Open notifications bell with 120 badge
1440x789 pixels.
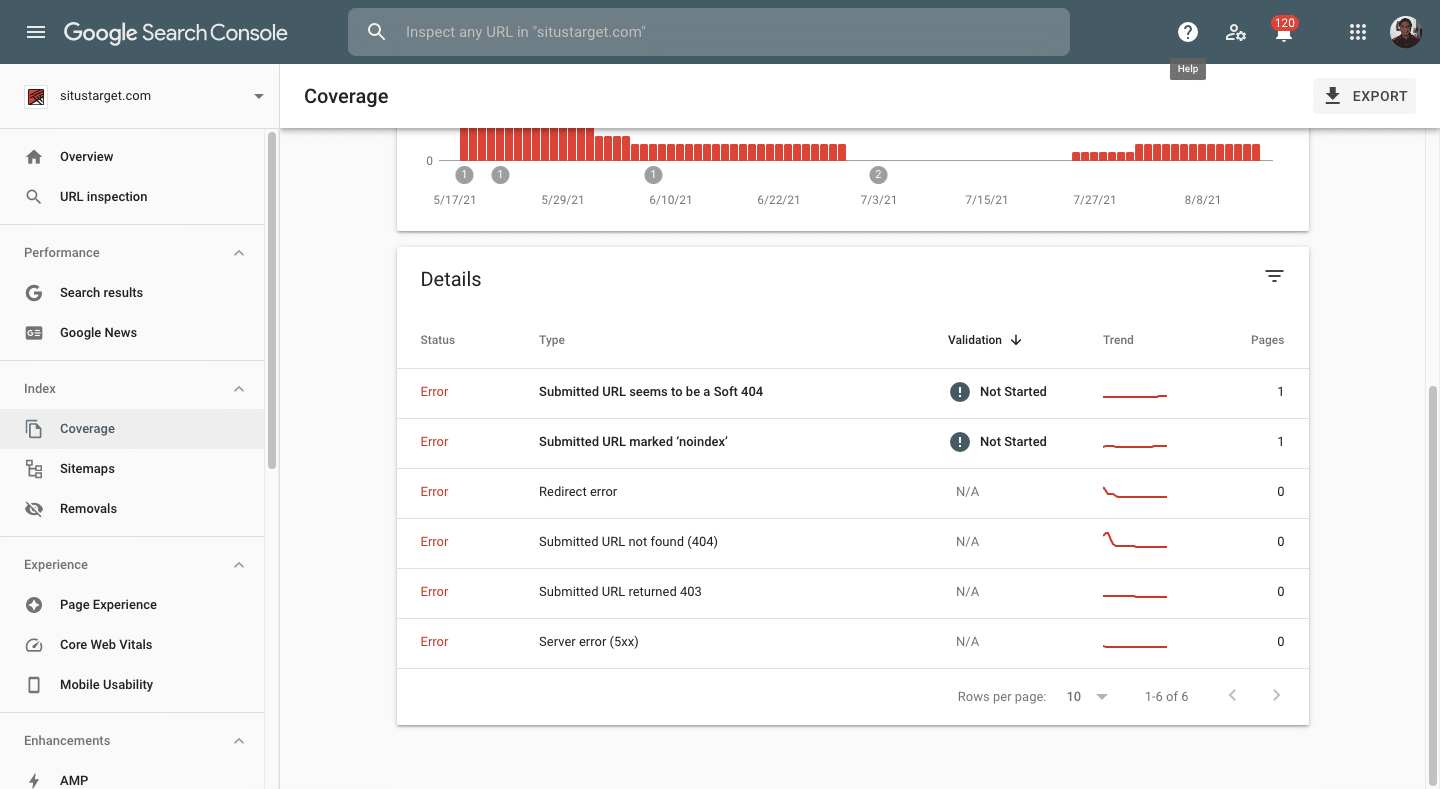[x=1284, y=31]
